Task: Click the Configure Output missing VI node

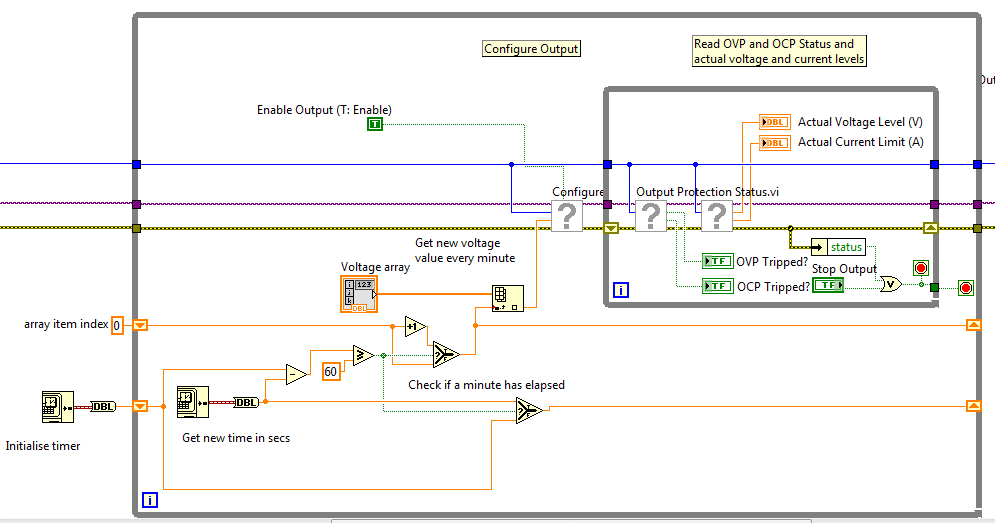Action: pyautogui.click(x=567, y=216)
